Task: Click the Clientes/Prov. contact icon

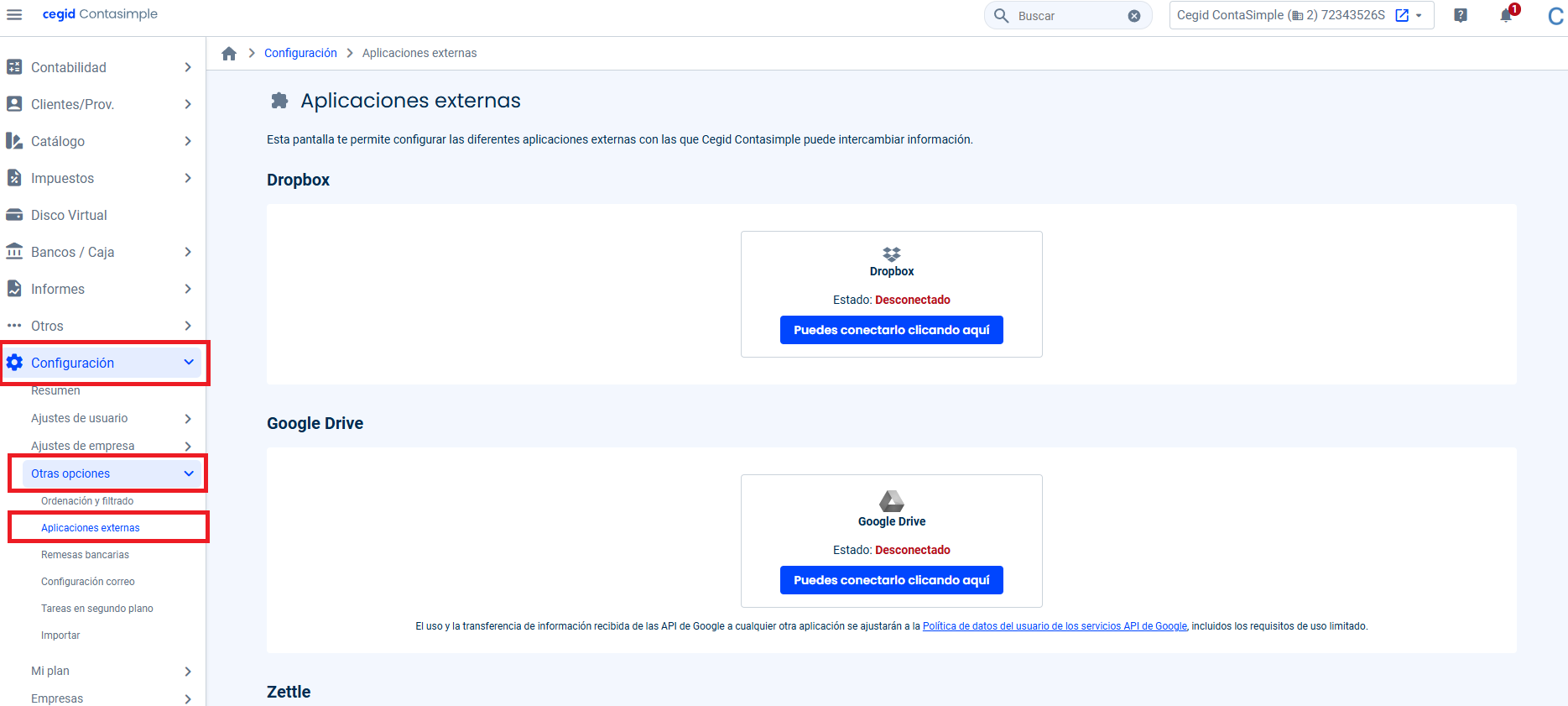Action: (14, 104)
